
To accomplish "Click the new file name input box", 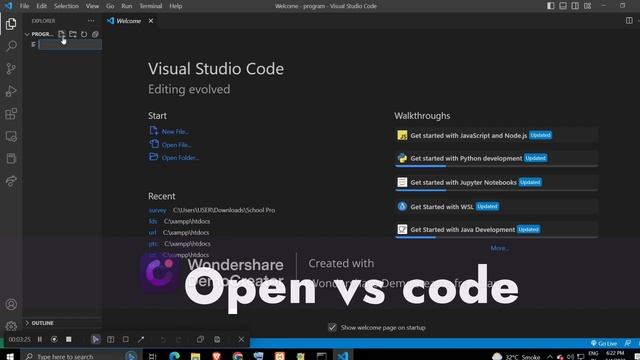I will pyautogui.click(x=70, y=44).
